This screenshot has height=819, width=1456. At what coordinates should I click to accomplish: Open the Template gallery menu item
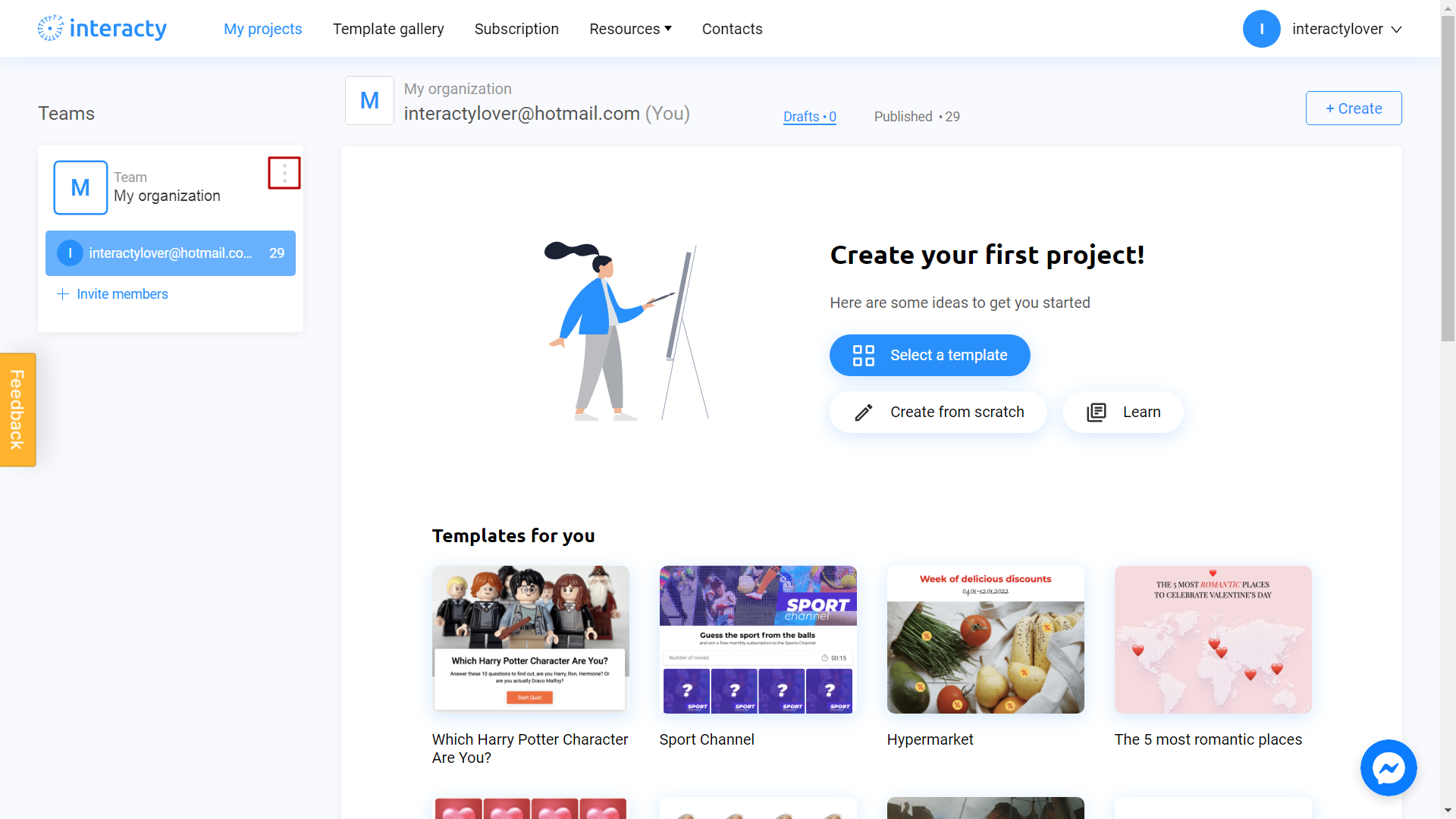389,28
